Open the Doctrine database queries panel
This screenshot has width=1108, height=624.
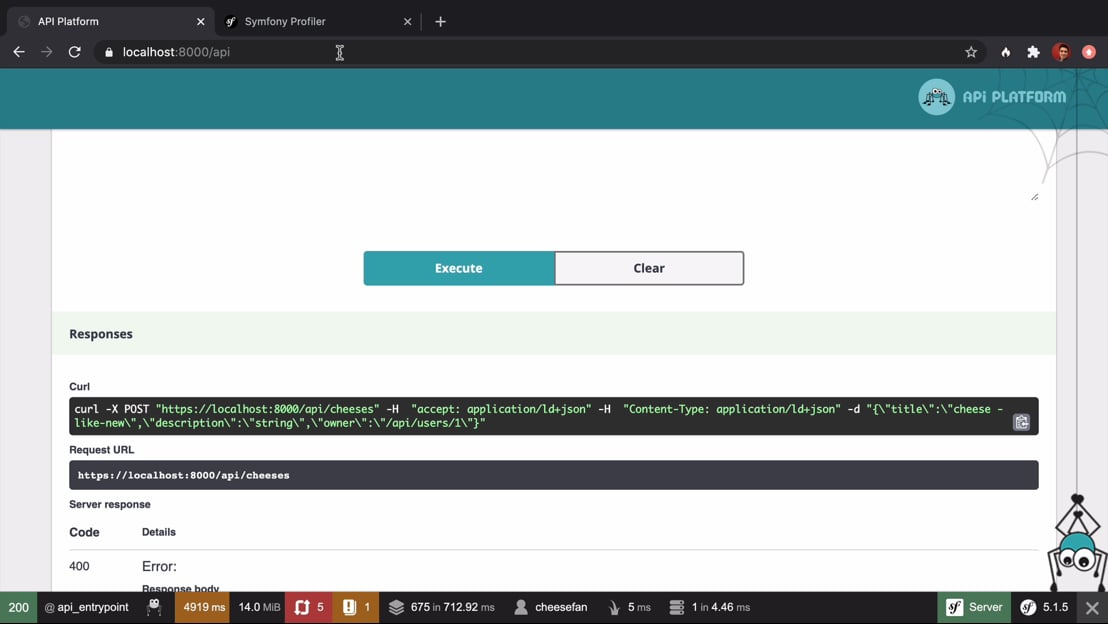pyautogui.click(x=708, y=607)
